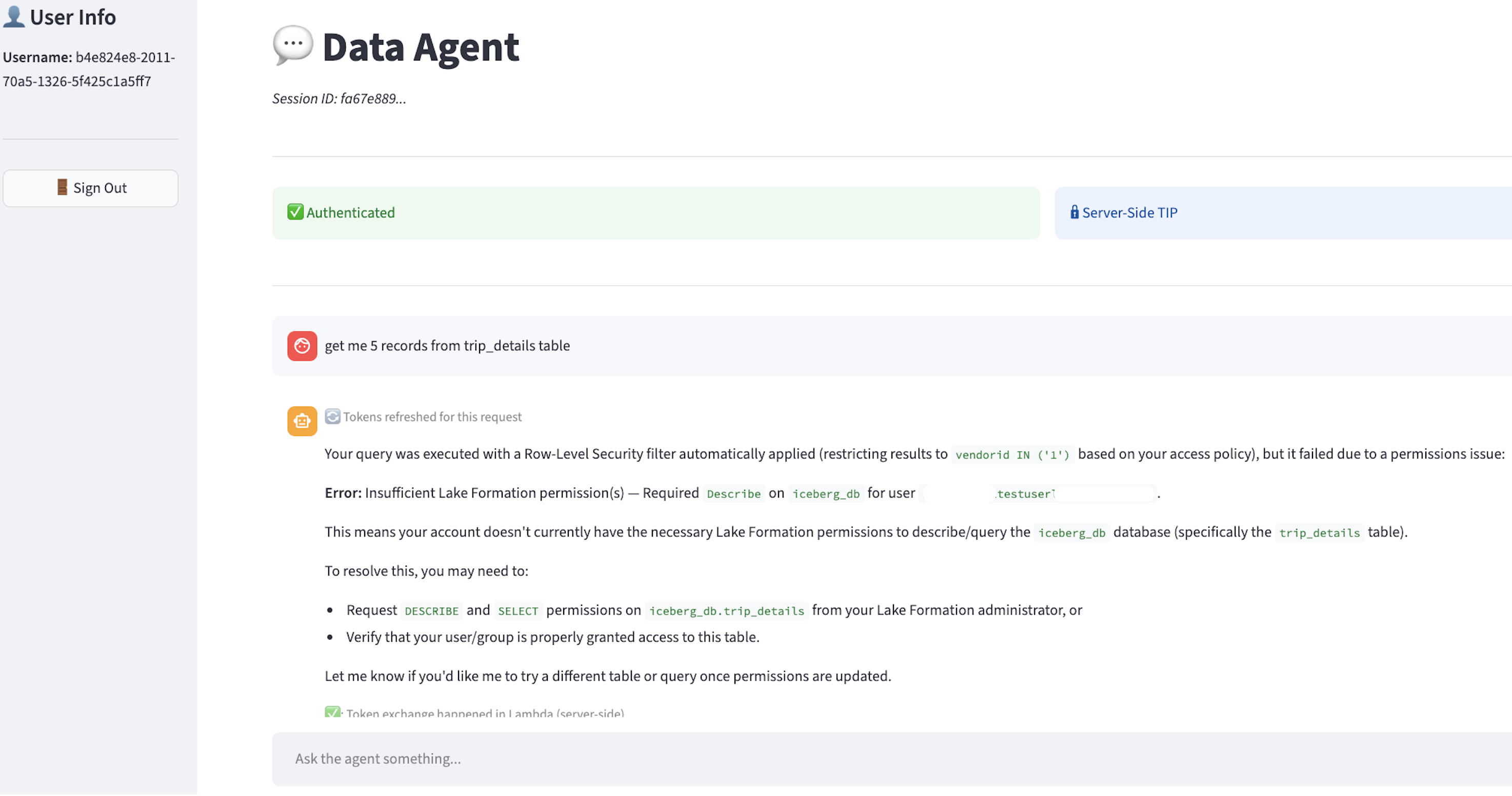Click the 'Describe' code chip in error line
The height and width of the screenshot is (796, 1512).
tap(734, 494)
